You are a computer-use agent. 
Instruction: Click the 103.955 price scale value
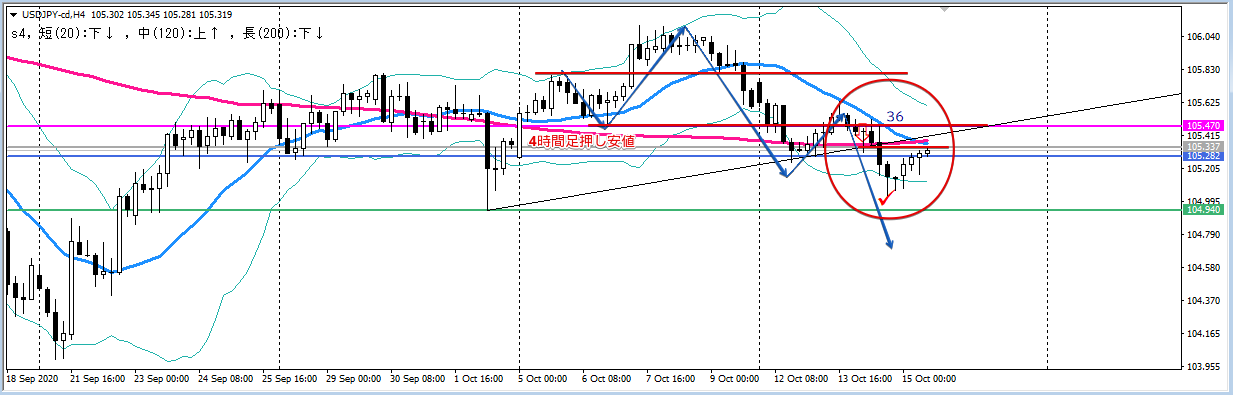pyautogui.click(x=1203, y=367)
